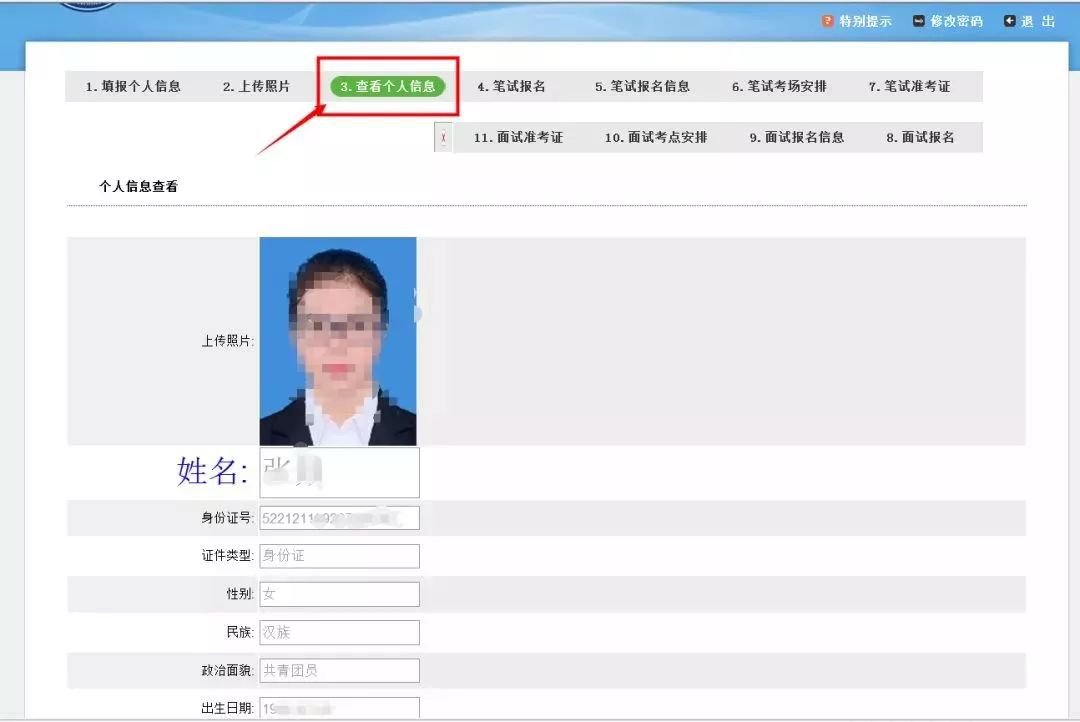This screenshot has height=722, width=1080.
Task: Open 11.面试准考证 tab
Action: [x=518, y=138]
